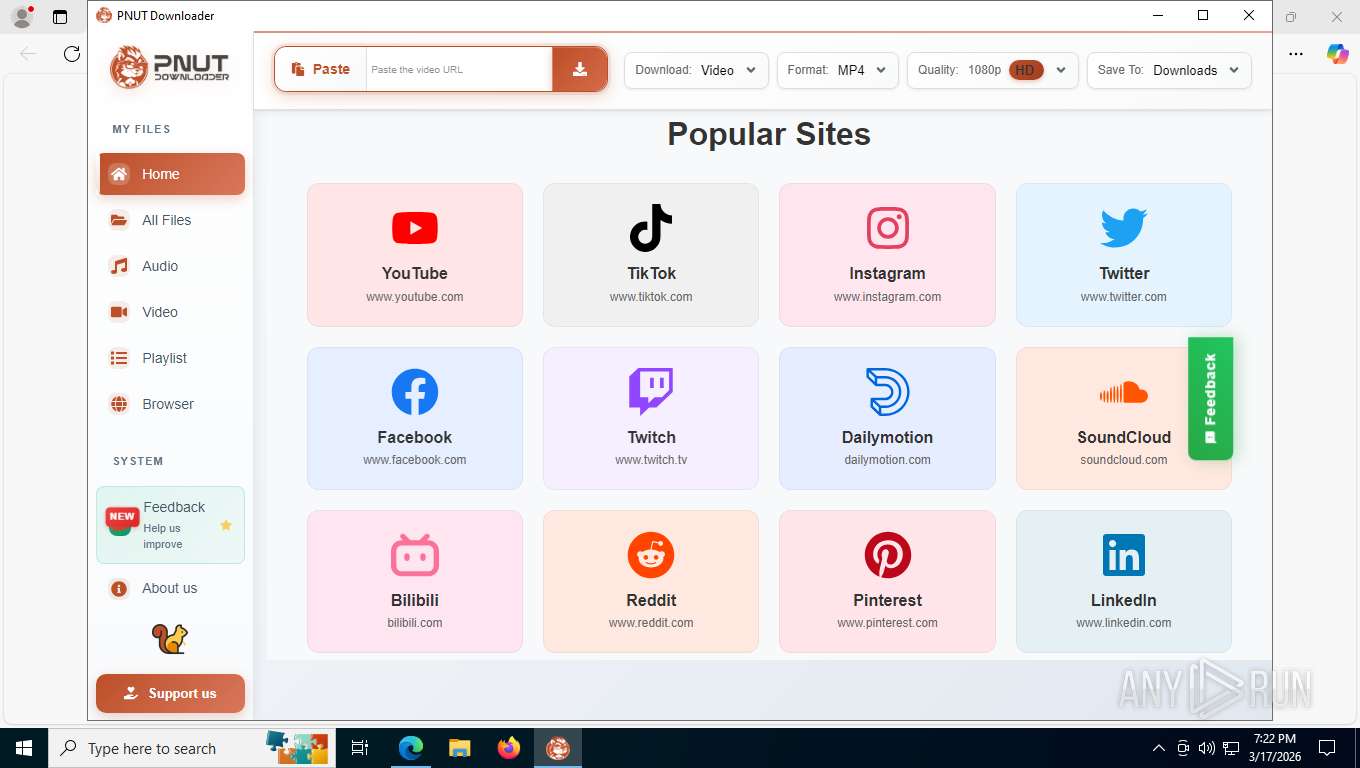Click the YouTube logo icon
The height and width of the screenshot is (768, 1360).
click(415, 228)
